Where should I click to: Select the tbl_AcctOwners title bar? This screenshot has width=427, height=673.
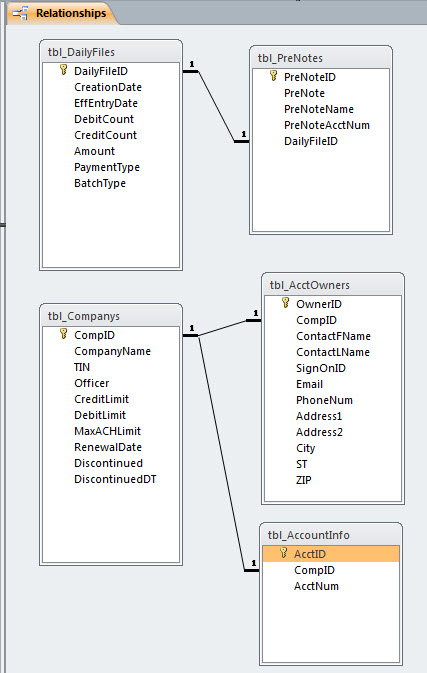click(333, 285)
